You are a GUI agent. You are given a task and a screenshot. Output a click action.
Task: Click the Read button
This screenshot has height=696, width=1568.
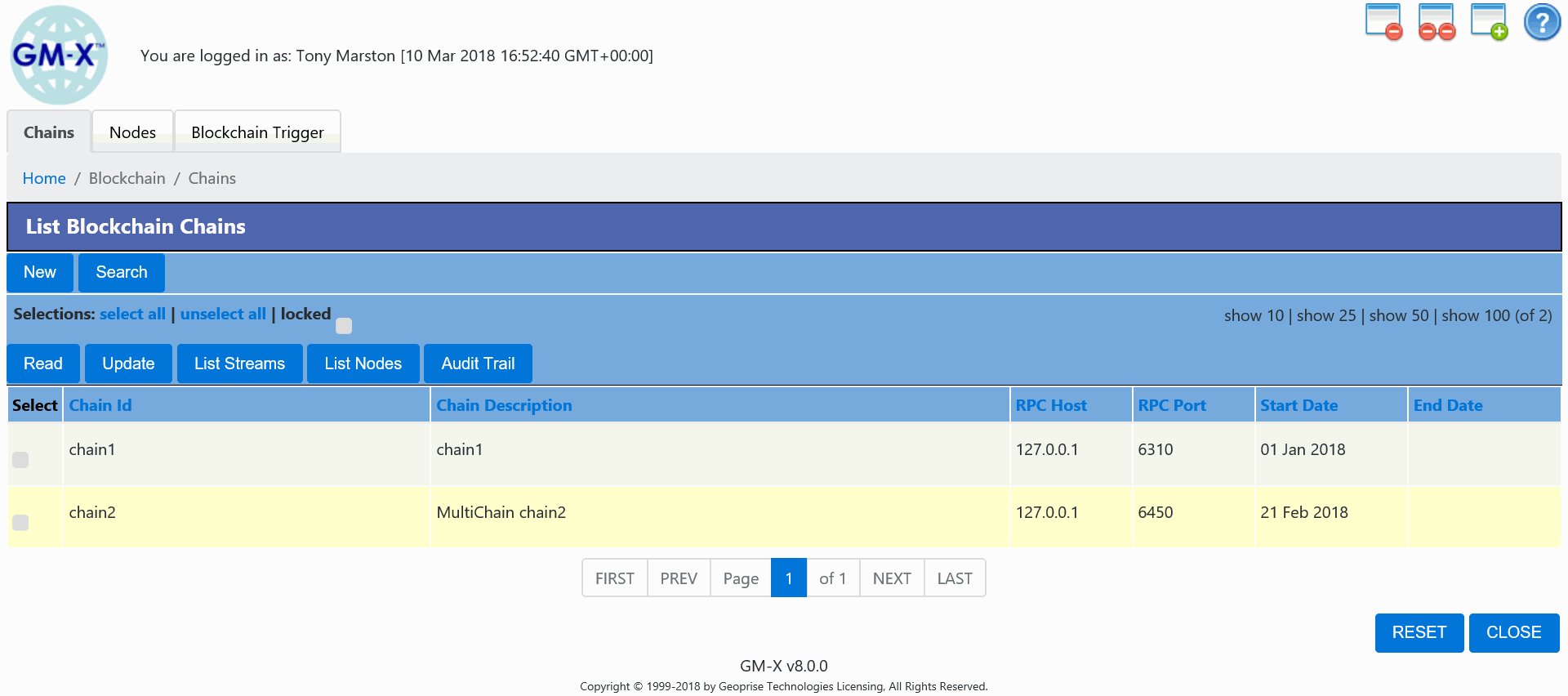point(43,364)
